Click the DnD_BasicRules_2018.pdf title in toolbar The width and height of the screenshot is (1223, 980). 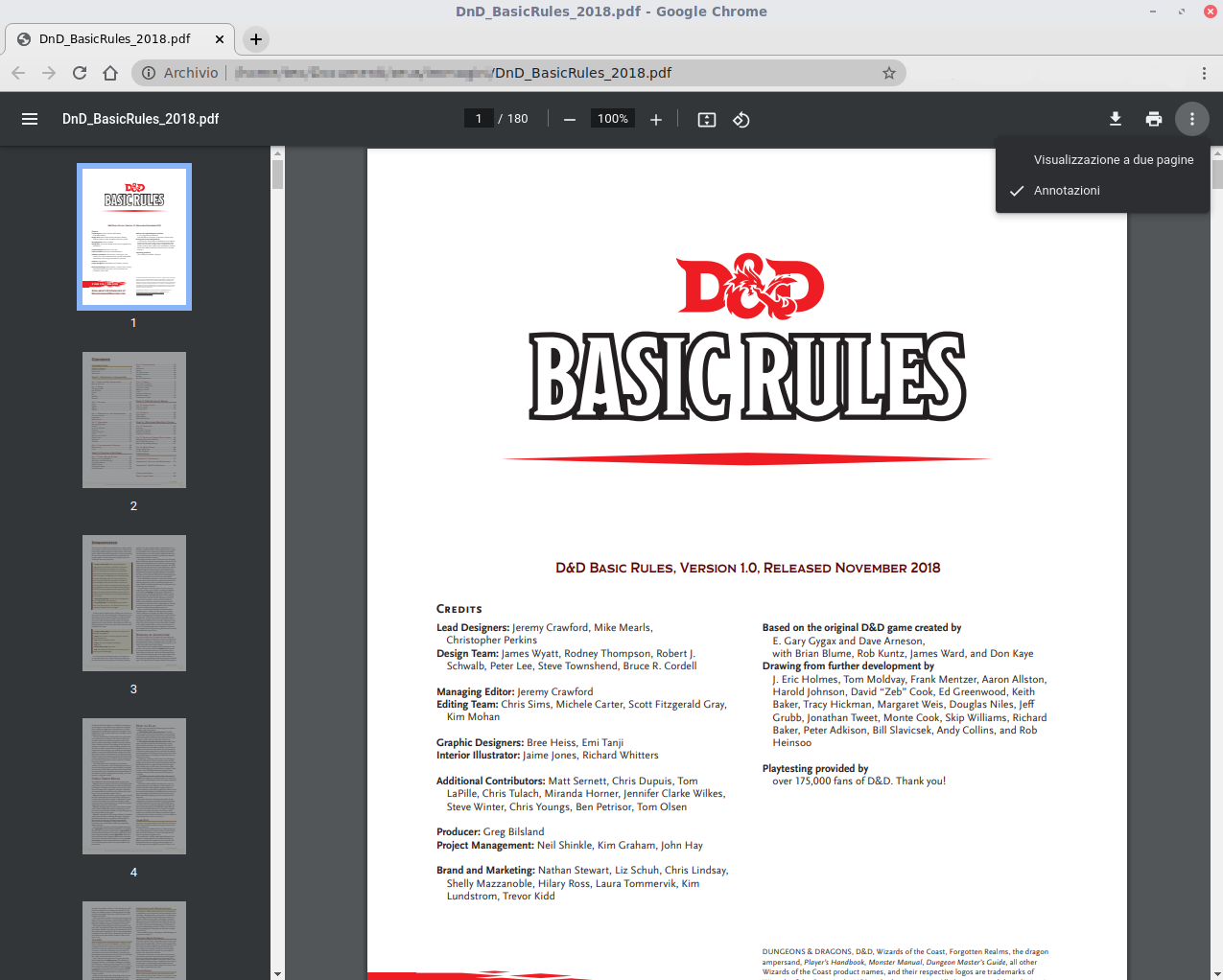[141, 119]
